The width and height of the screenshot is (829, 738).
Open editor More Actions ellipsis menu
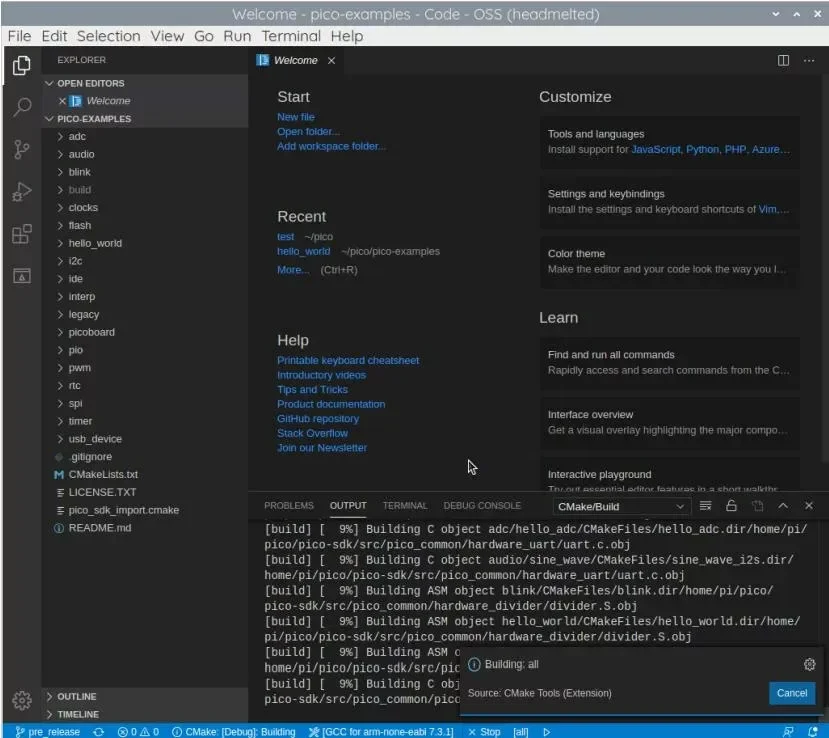[809, 60]
